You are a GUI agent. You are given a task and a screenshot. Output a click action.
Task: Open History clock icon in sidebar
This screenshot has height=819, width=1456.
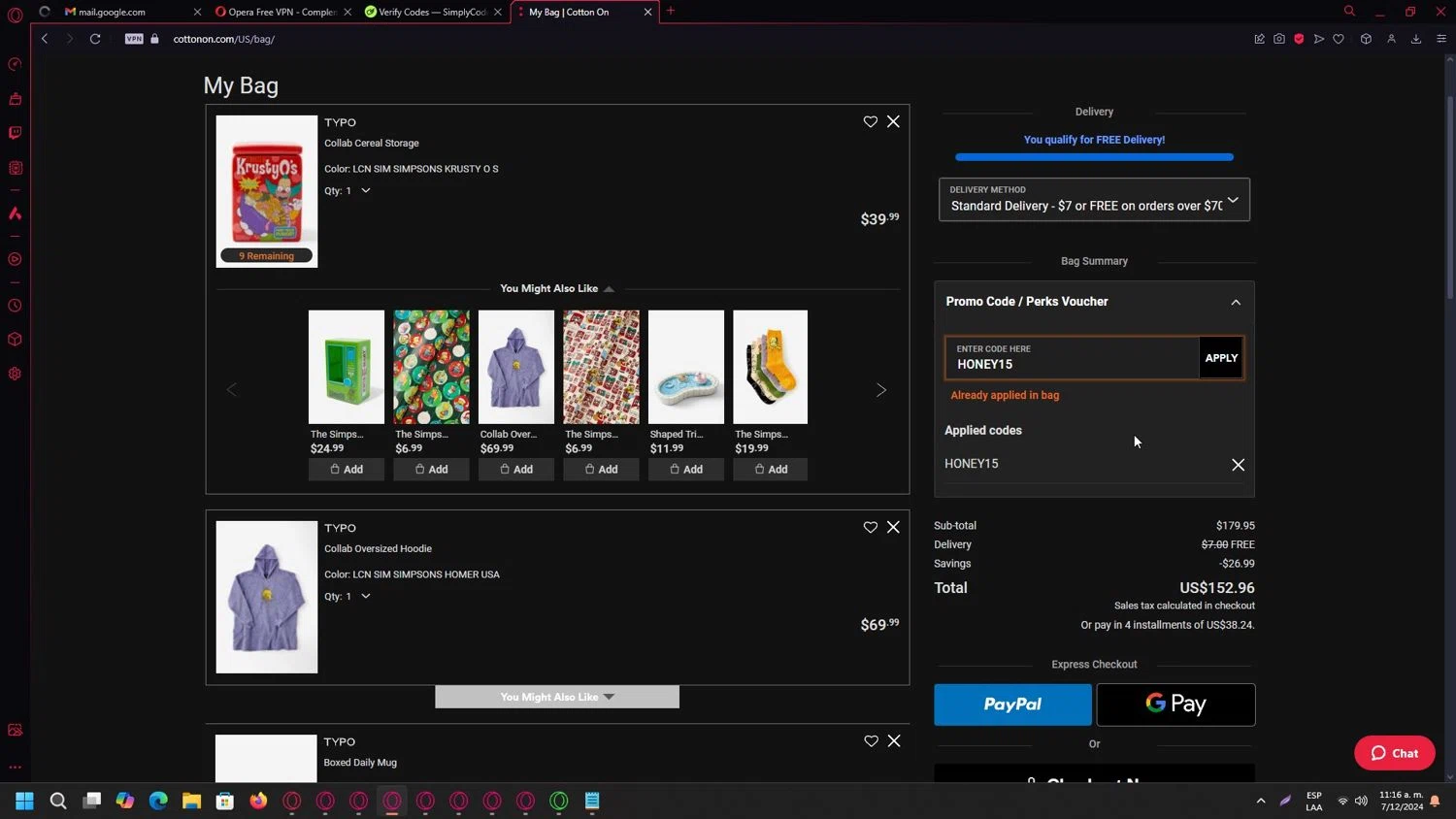(15, 306)
